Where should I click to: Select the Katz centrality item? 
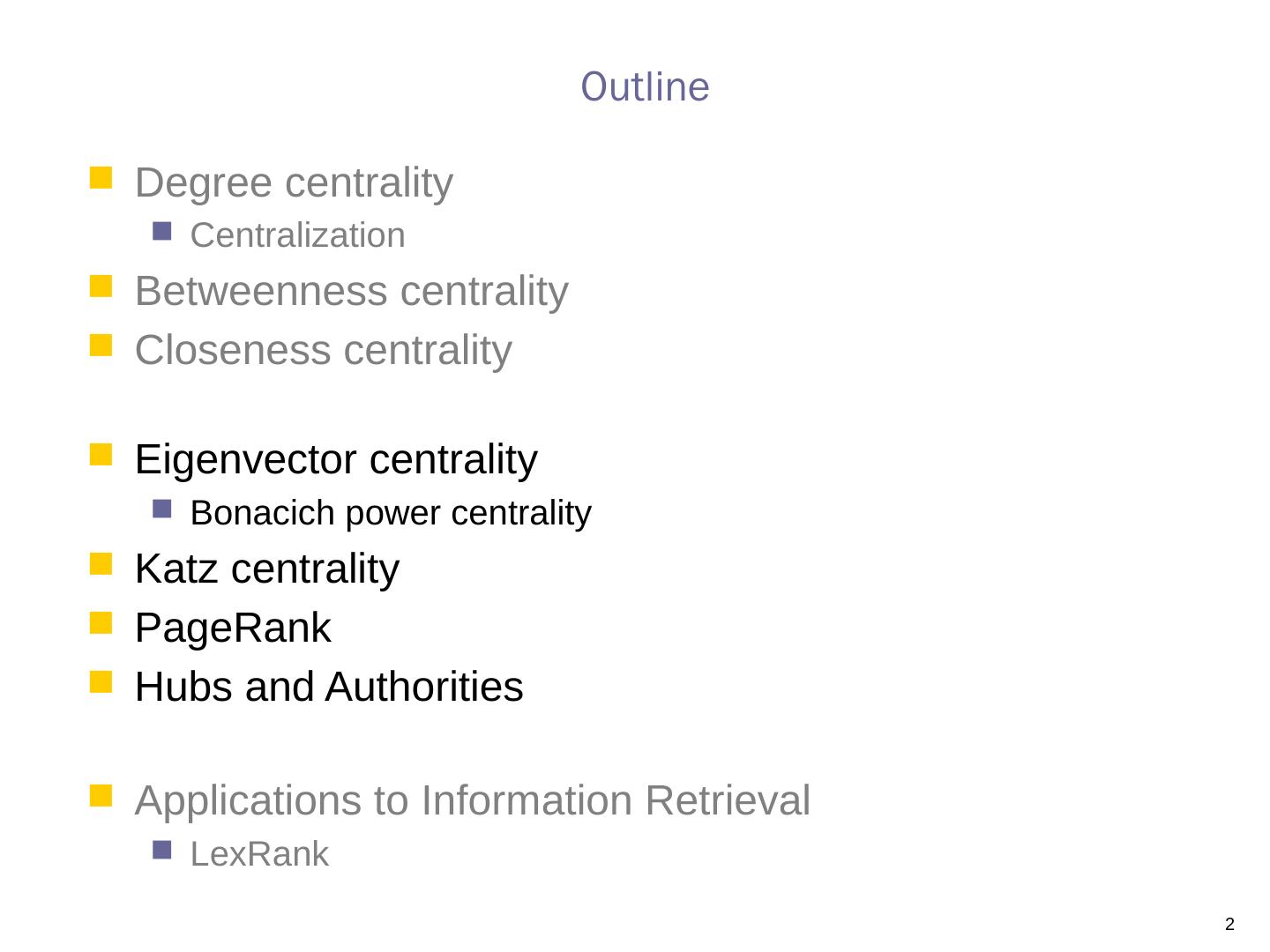pyautogui.click(x=266, y=569)
